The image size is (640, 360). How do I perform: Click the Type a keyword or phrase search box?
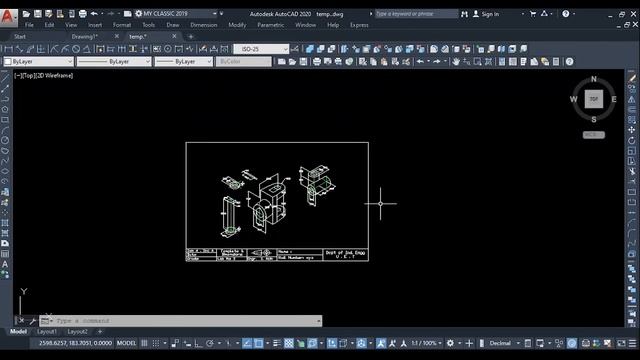(x=416, y=14)
